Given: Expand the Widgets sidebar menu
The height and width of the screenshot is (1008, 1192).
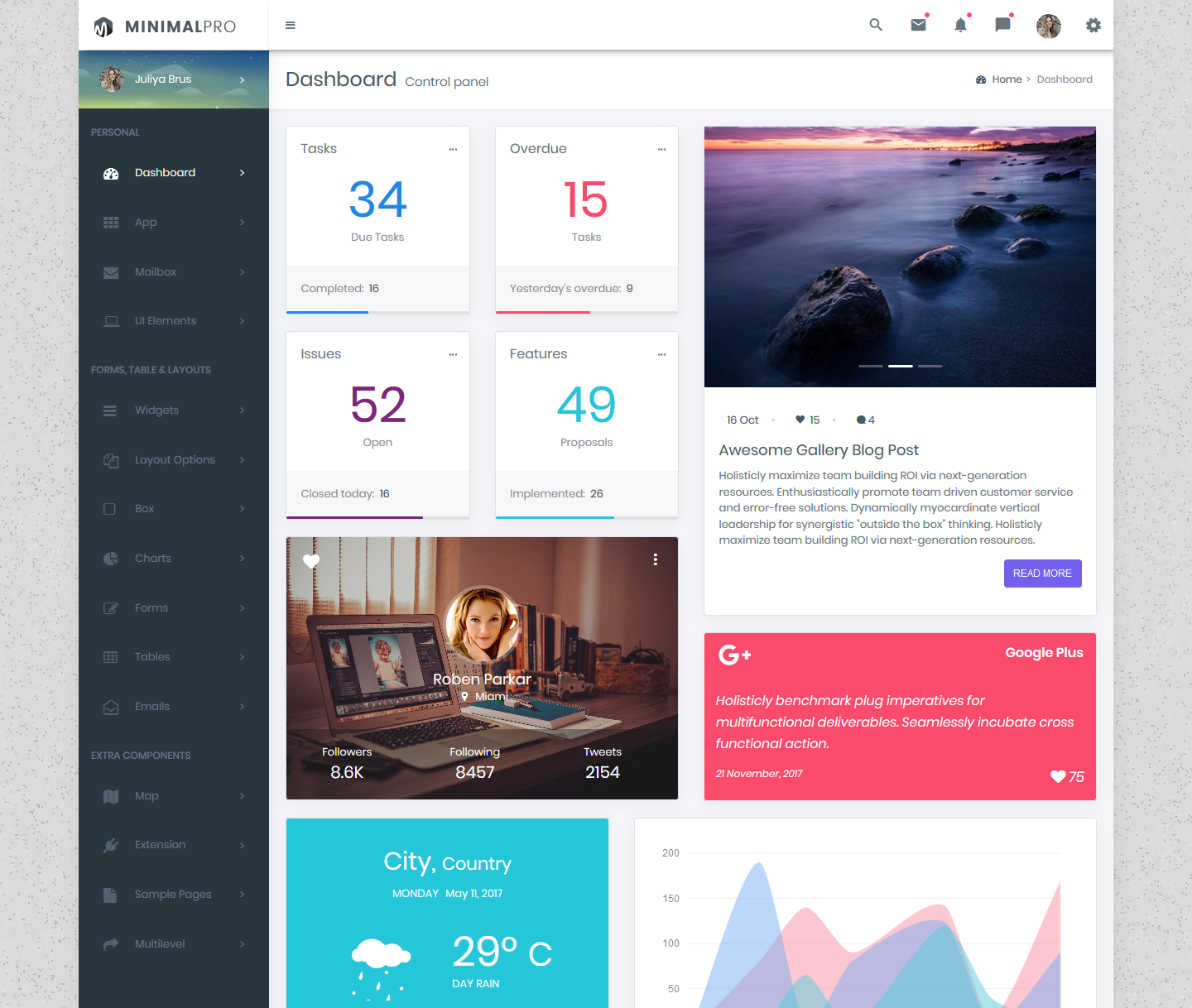Looking at the screenshot, I should tap(174, 410).
